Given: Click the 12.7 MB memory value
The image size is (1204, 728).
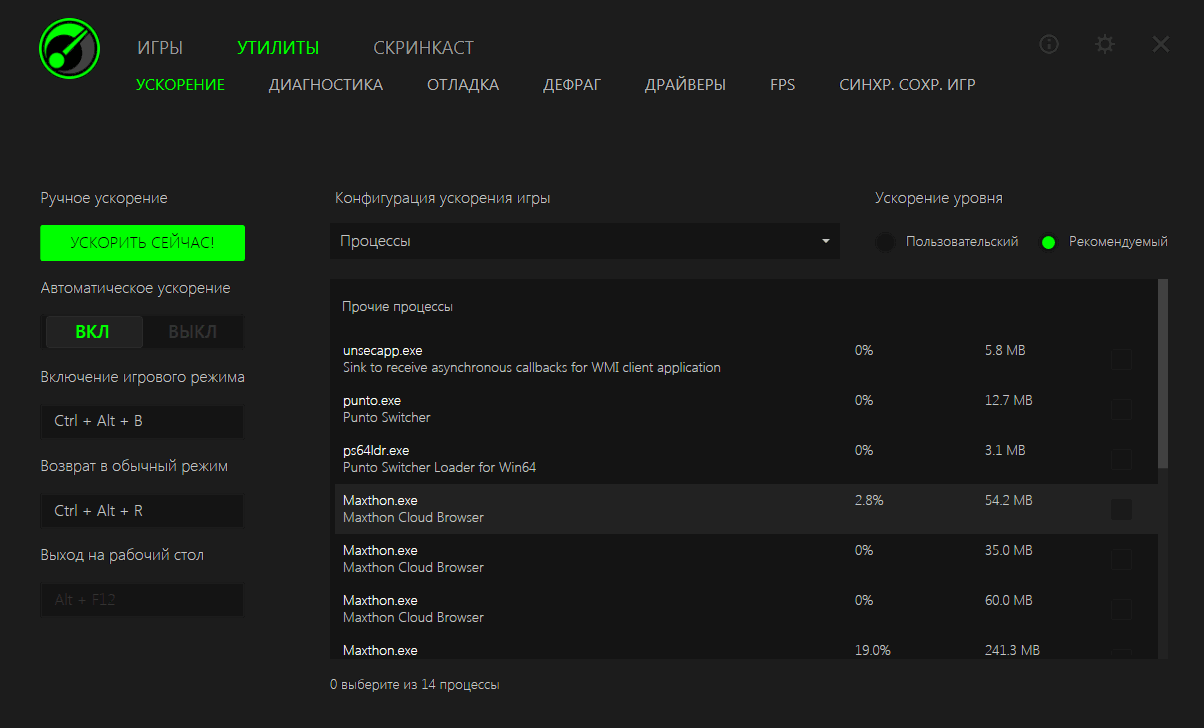Looking at the screenshot, I should click(1008, 400).
